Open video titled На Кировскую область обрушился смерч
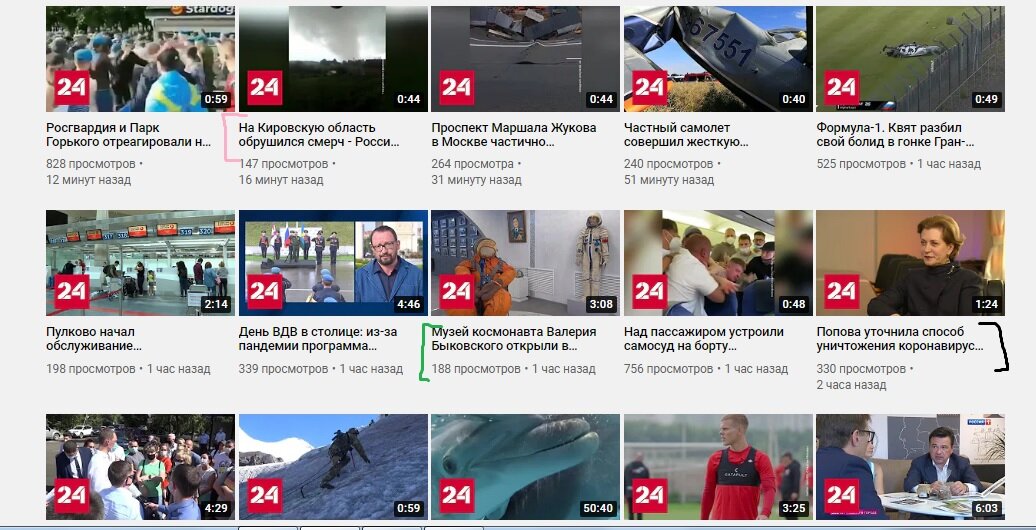 [x=318, y=135]
